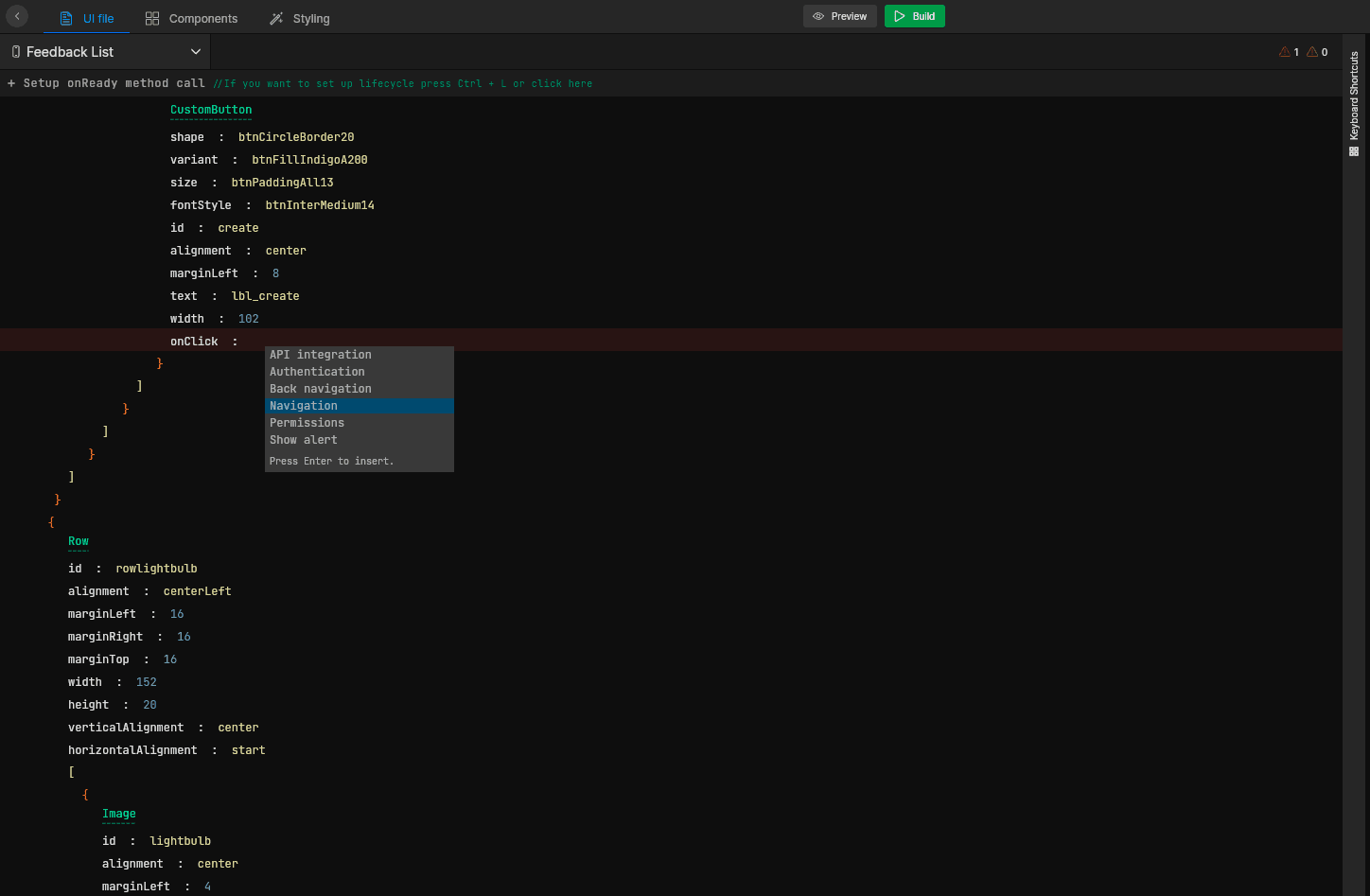Click the Styling tab wand icon
The image size is (1370, 896).
point(276,18)
